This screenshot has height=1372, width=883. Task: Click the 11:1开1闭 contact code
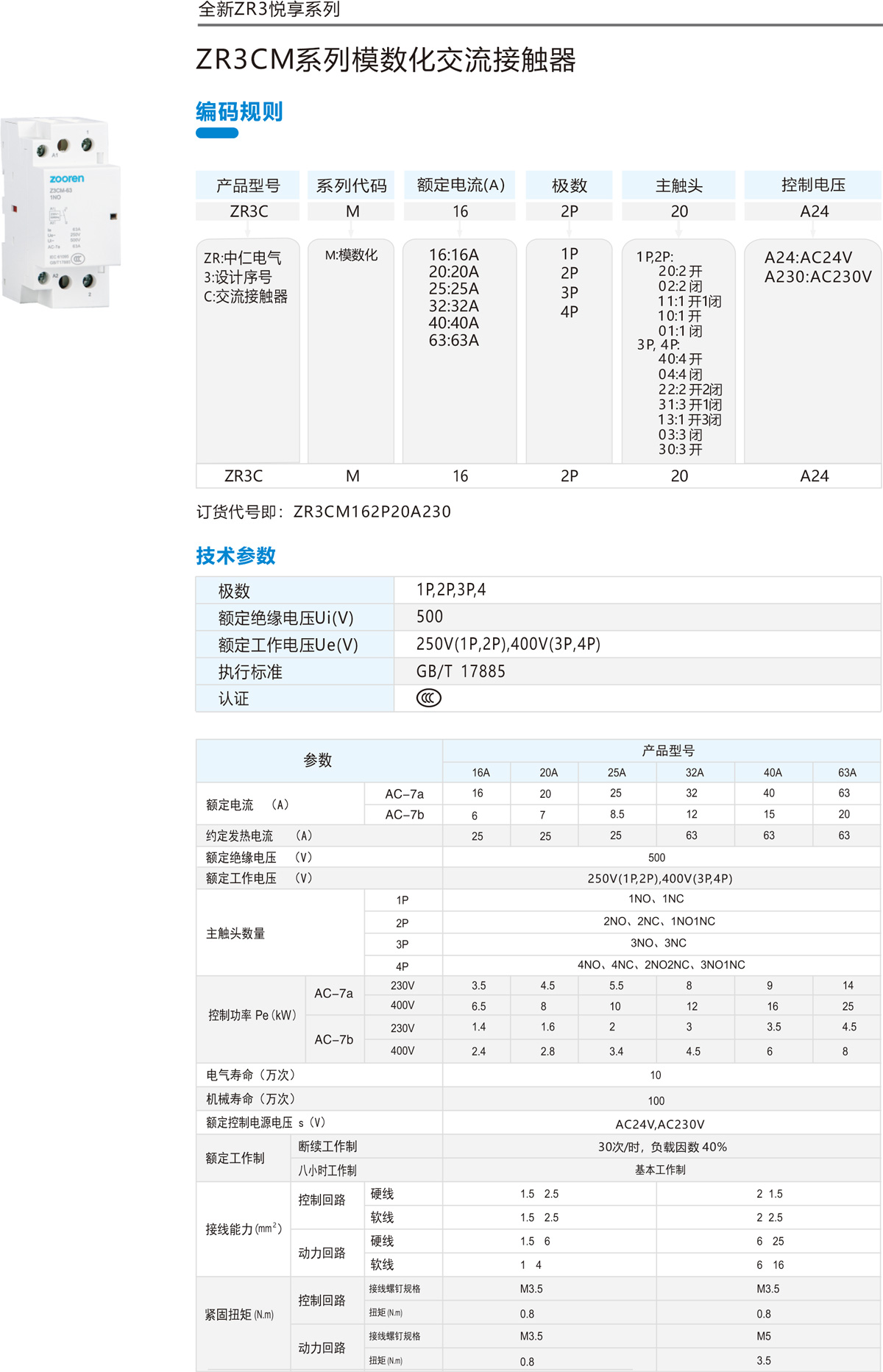[x=689, y=301]
